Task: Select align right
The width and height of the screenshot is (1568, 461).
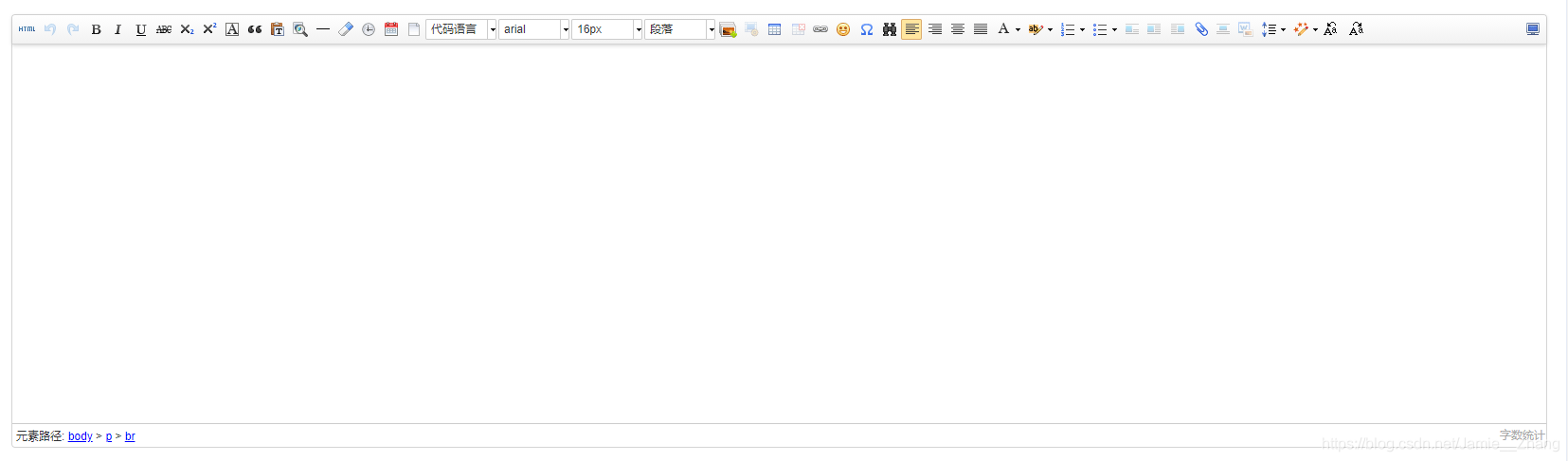Action: (935, 29)
